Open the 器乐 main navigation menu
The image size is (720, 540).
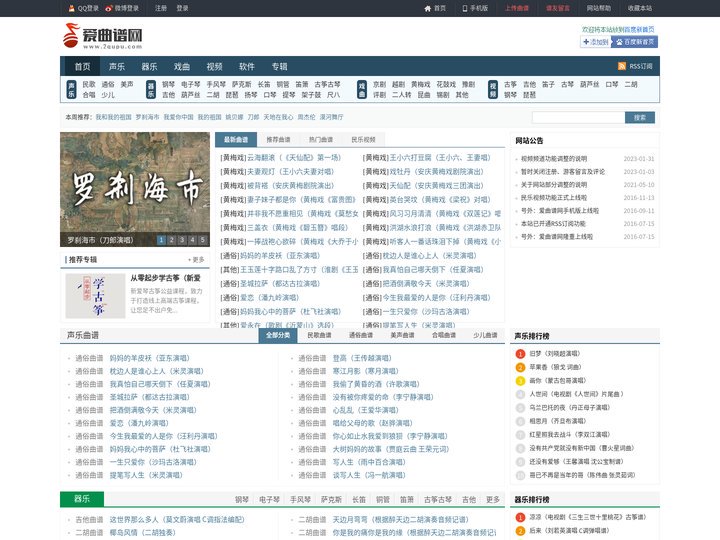tap(149, 67)
